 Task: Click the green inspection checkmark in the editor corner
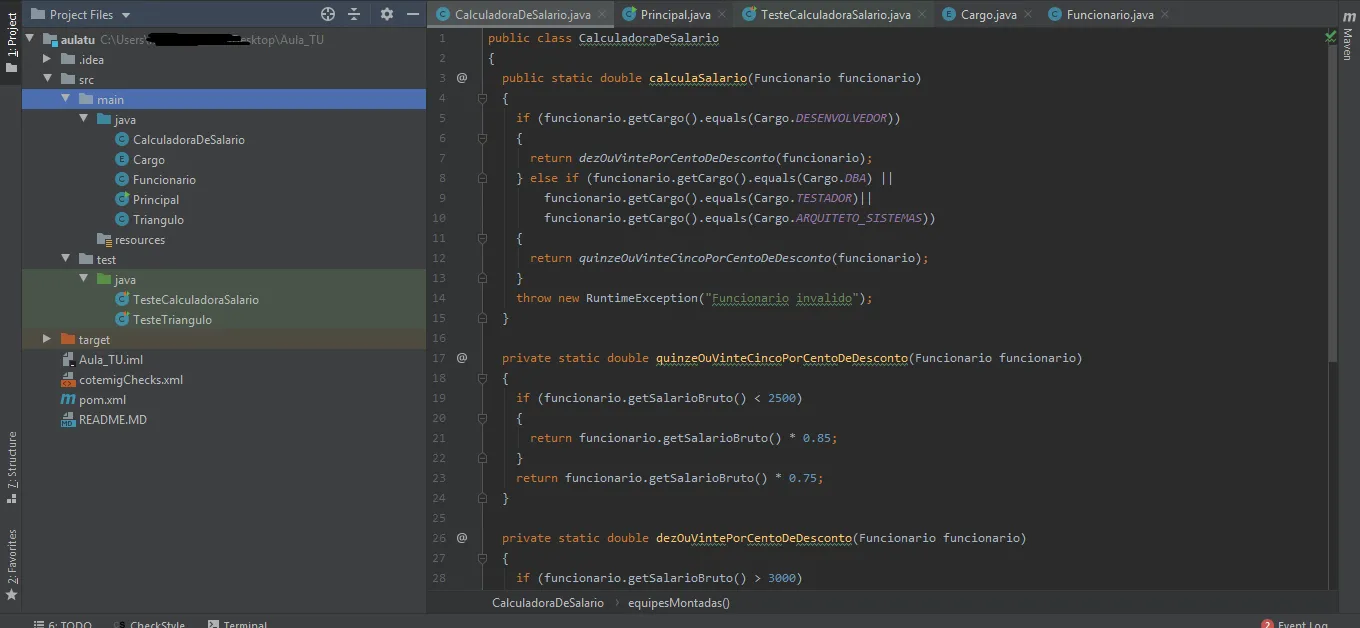(1330, 37)
